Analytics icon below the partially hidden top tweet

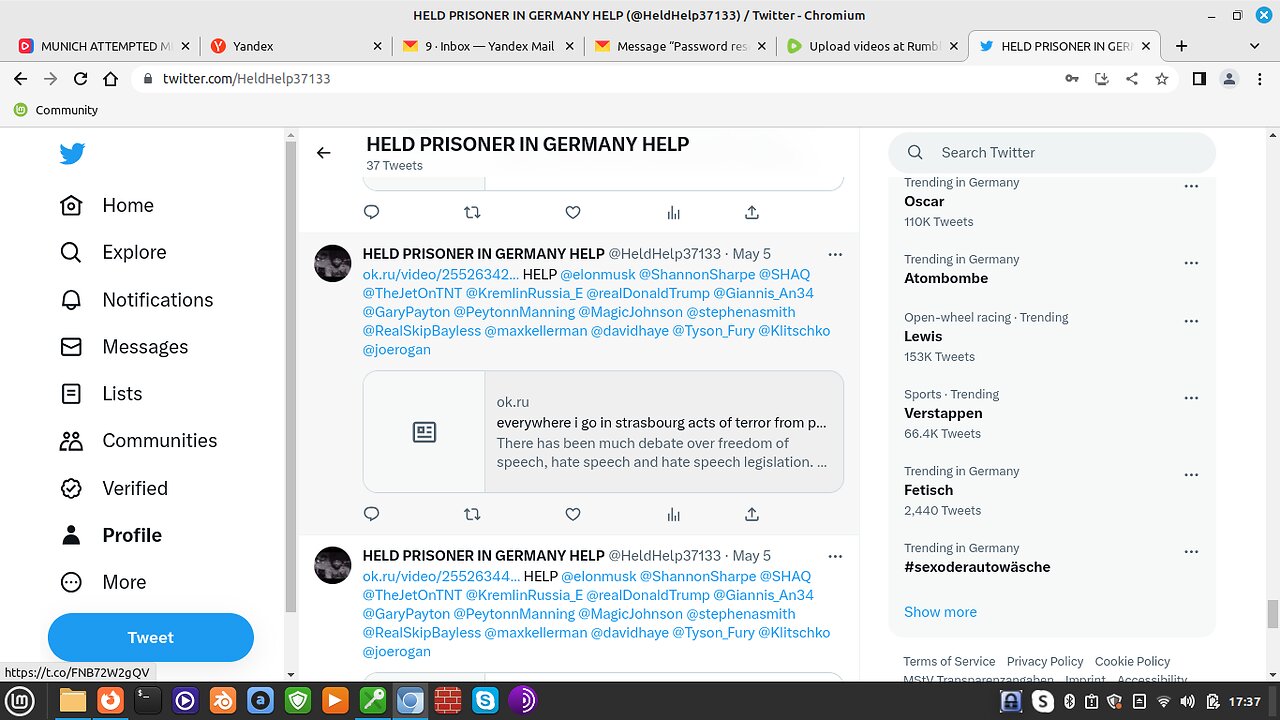[674, 212]
